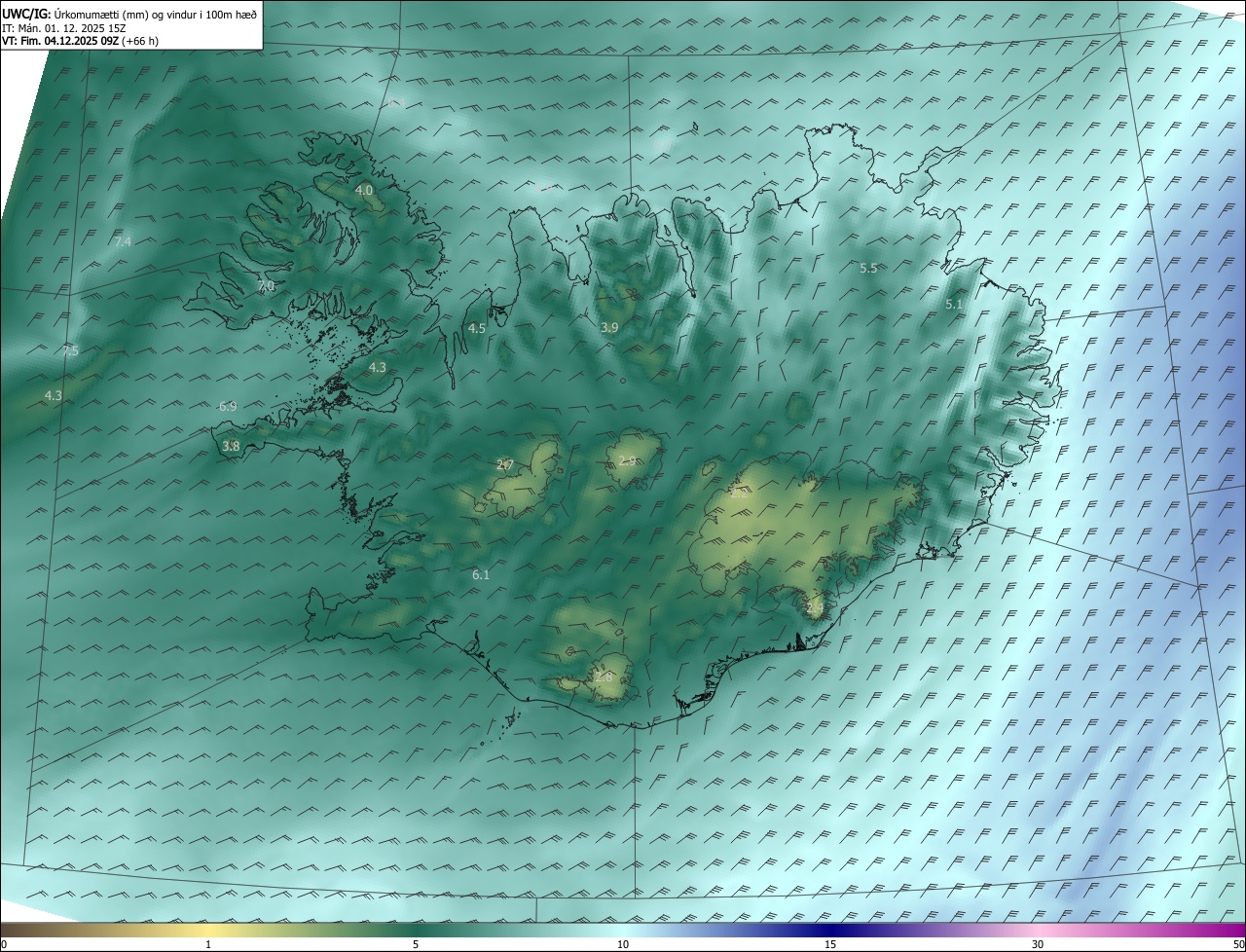
Task: Click the valid time 'VT: Fim. 04.12.2025 09Z (+66 h)'
Action: click(x=81, y=41)
